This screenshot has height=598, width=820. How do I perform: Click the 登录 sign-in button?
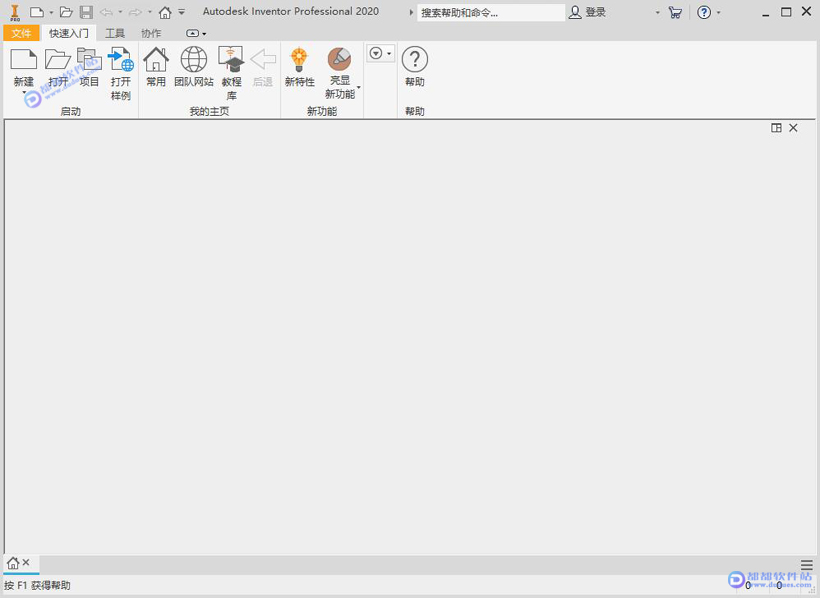(588, 13)
